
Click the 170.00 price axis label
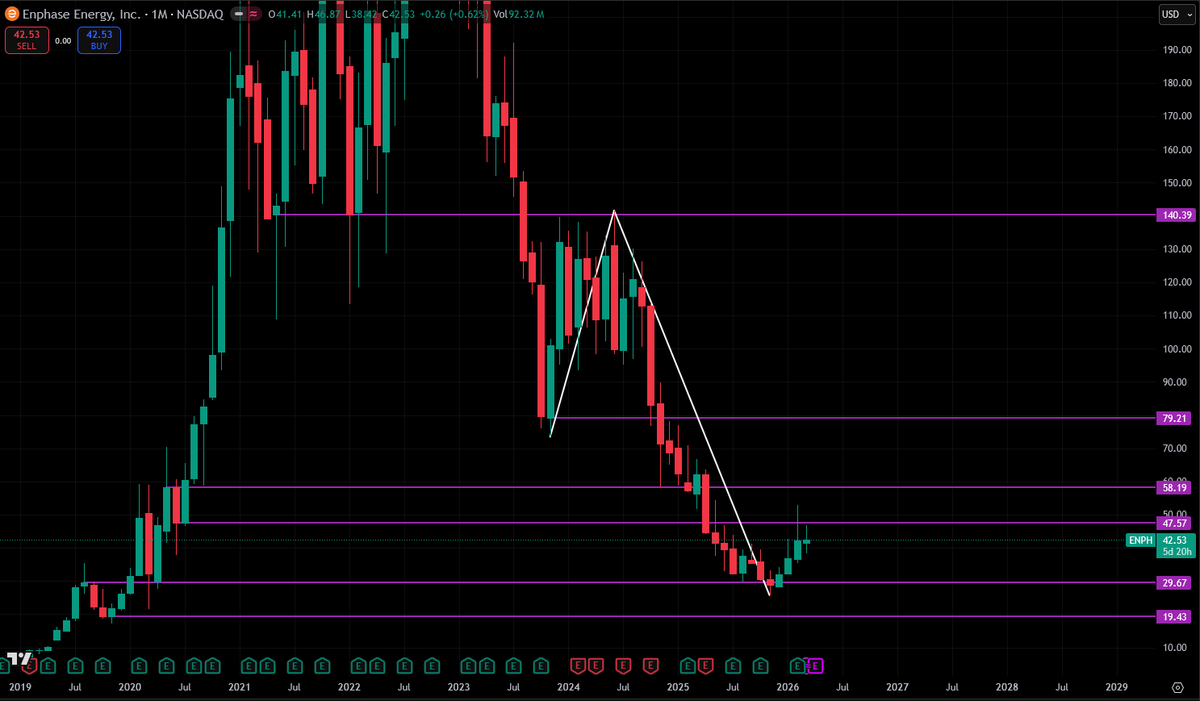[1175, 116]
